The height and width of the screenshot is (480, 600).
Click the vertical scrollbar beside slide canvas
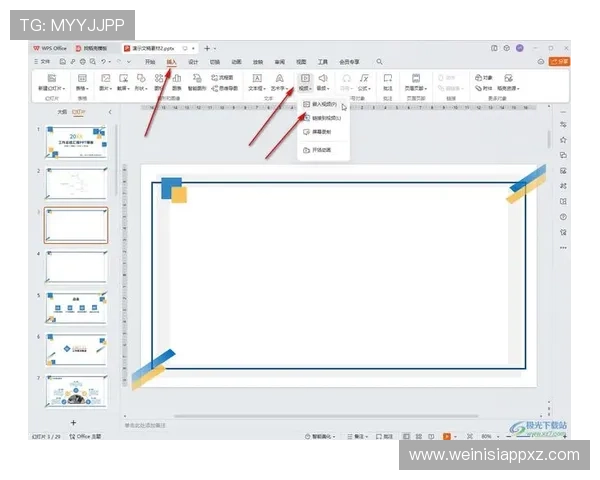pyautogui.click(x=547, y=140)
